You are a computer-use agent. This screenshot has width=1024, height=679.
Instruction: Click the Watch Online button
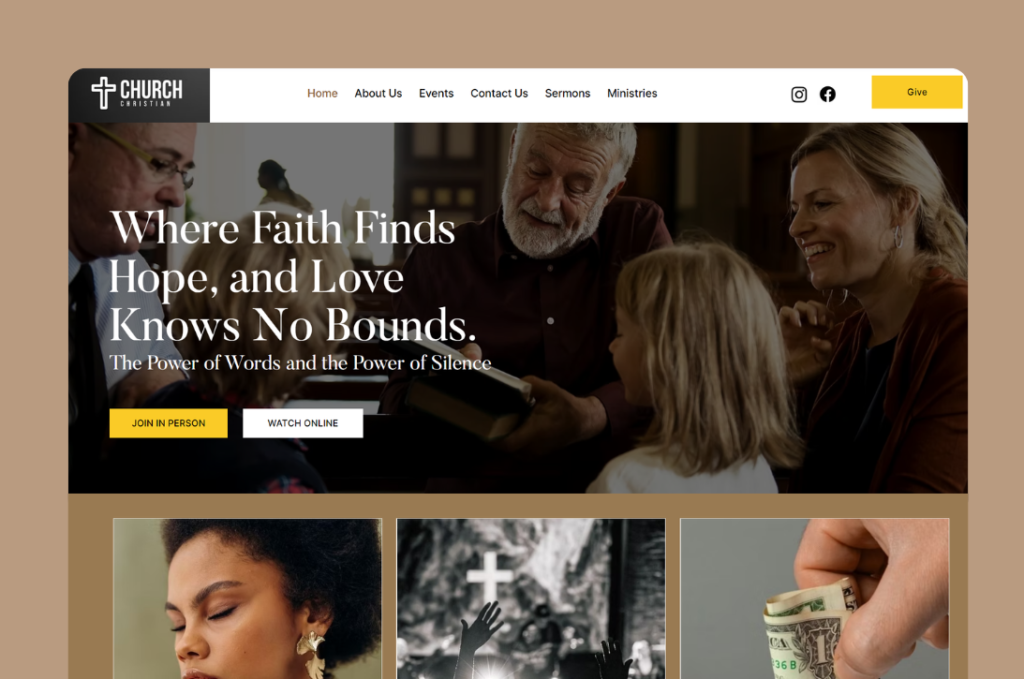click(x=303, y=423)
